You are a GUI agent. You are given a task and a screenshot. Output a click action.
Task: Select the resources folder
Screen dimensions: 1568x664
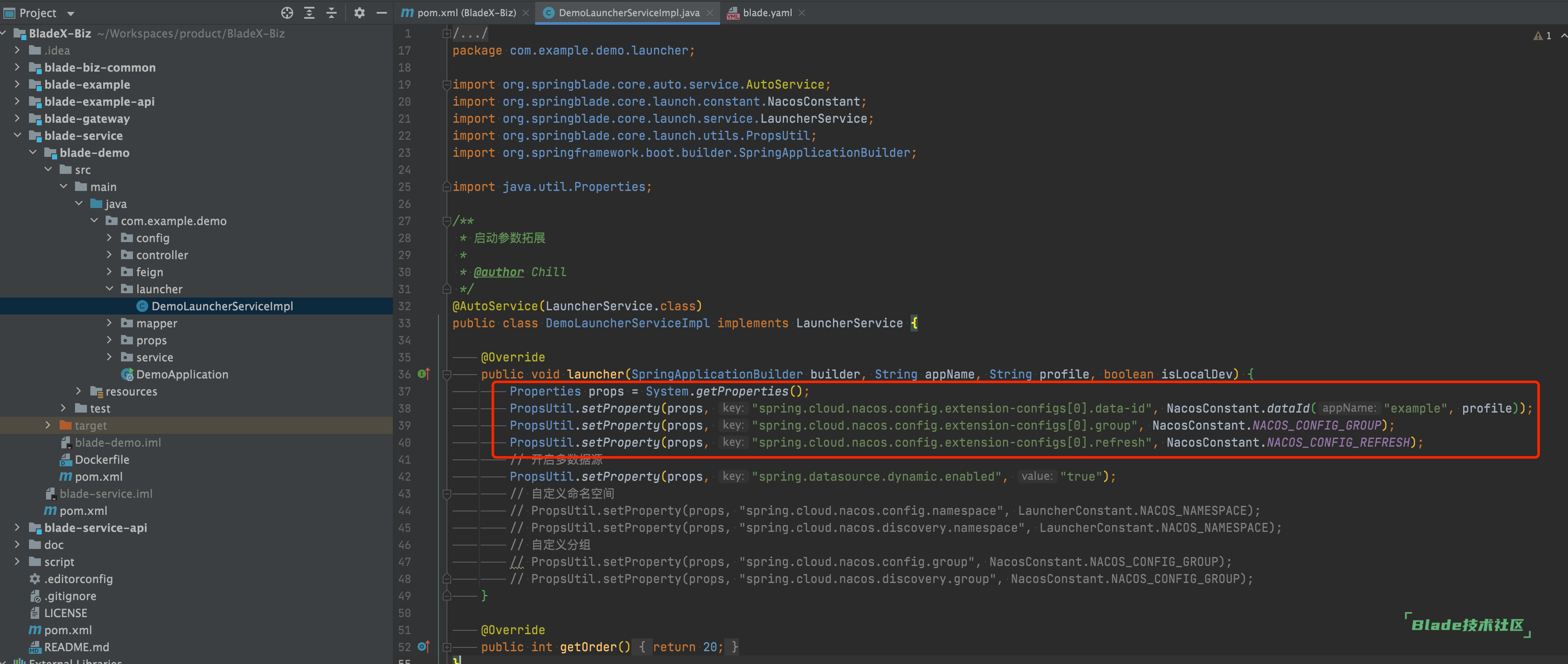(131, 391)
